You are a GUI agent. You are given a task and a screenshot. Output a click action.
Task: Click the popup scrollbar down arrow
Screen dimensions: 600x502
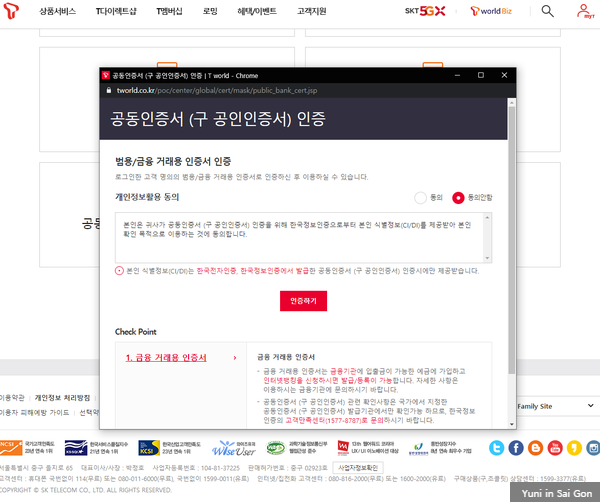pos(512,424)
